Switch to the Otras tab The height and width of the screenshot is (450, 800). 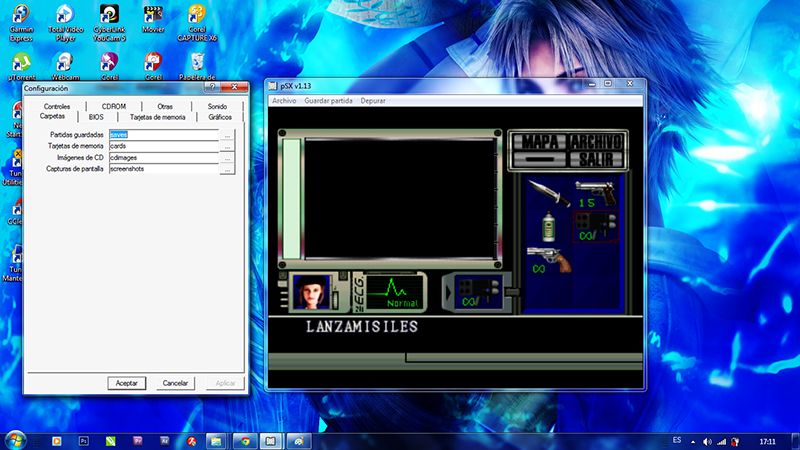(165, 106)
